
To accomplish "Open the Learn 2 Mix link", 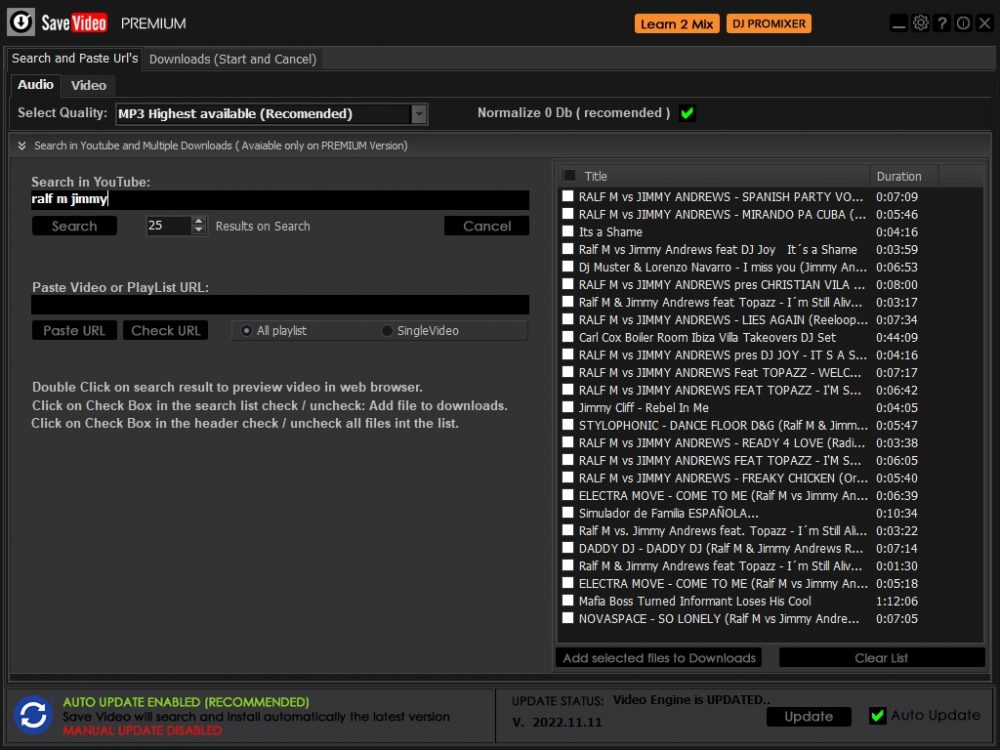I will tap(677, 24).
